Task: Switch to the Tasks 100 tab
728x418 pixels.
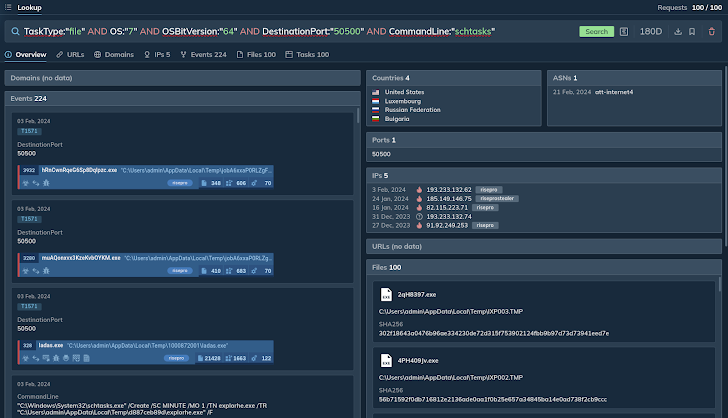Action: (x=307, y=54)
